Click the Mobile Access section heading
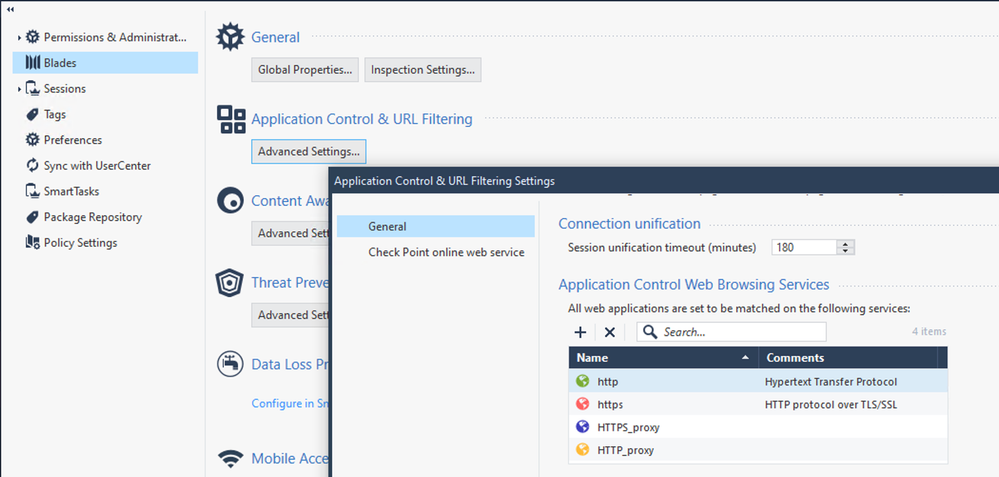 (x=290, y=459)
